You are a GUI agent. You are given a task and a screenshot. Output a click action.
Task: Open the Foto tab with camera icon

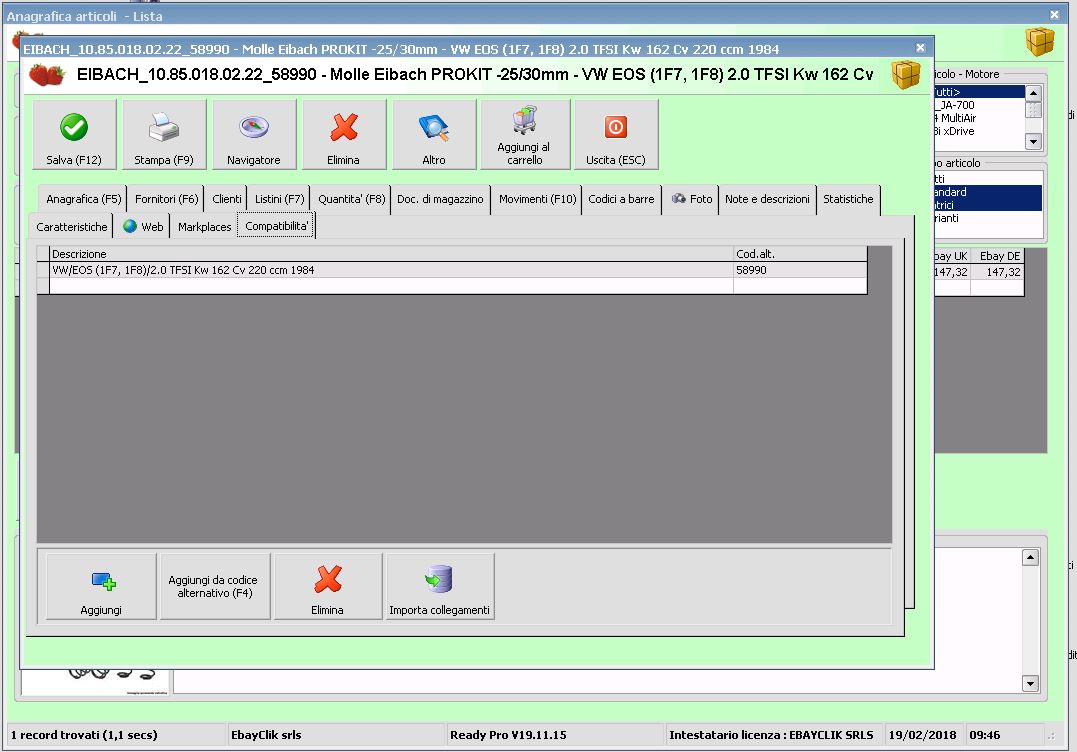click(x=691, y=199)
